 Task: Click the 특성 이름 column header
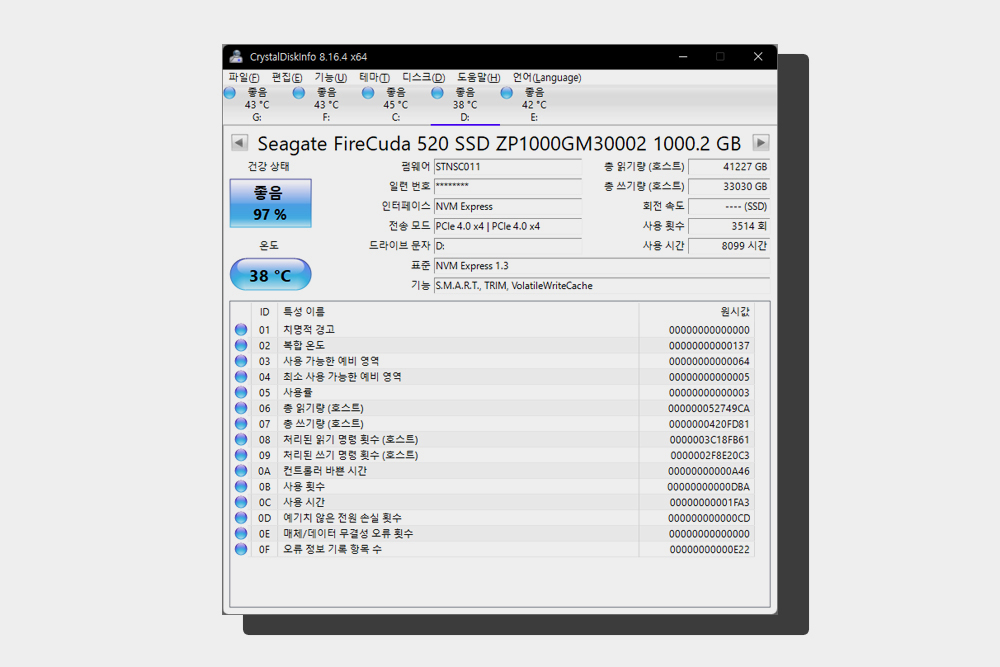[x=458, y=312]
